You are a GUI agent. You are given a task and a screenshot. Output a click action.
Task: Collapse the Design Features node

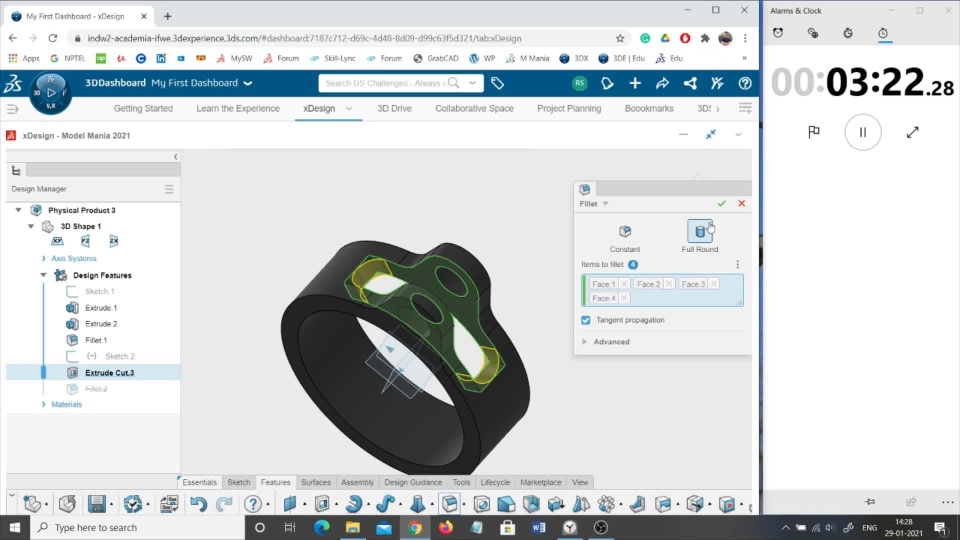point(43,275)
